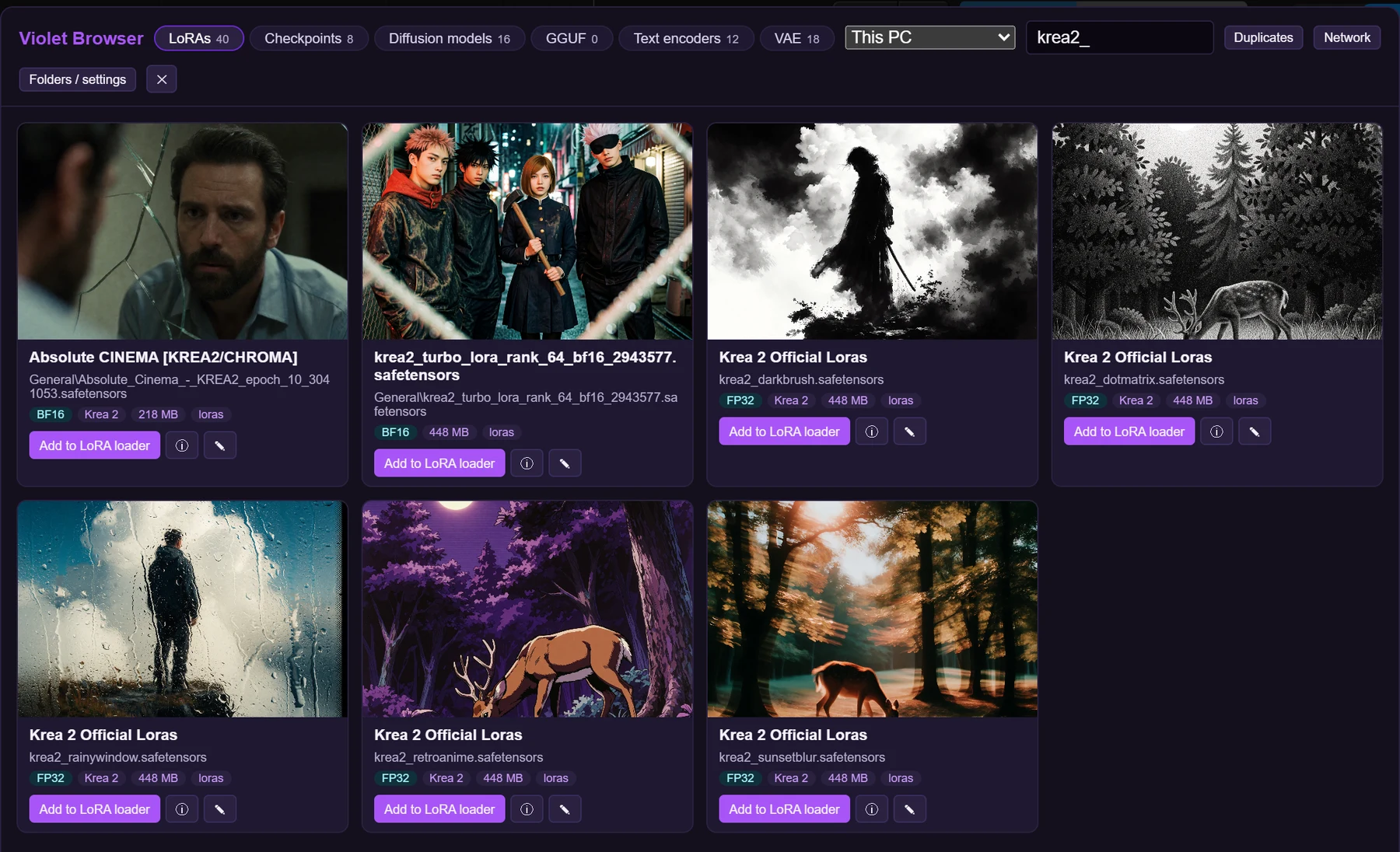The height and width of the screenshot is (852, 1400).
Task: Open the Diffusion models tab
Action: pyautogui.click(x=450, y=38)
